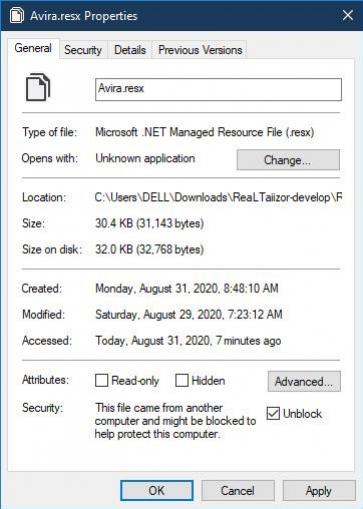Click the Modified date text

point(189,314)
